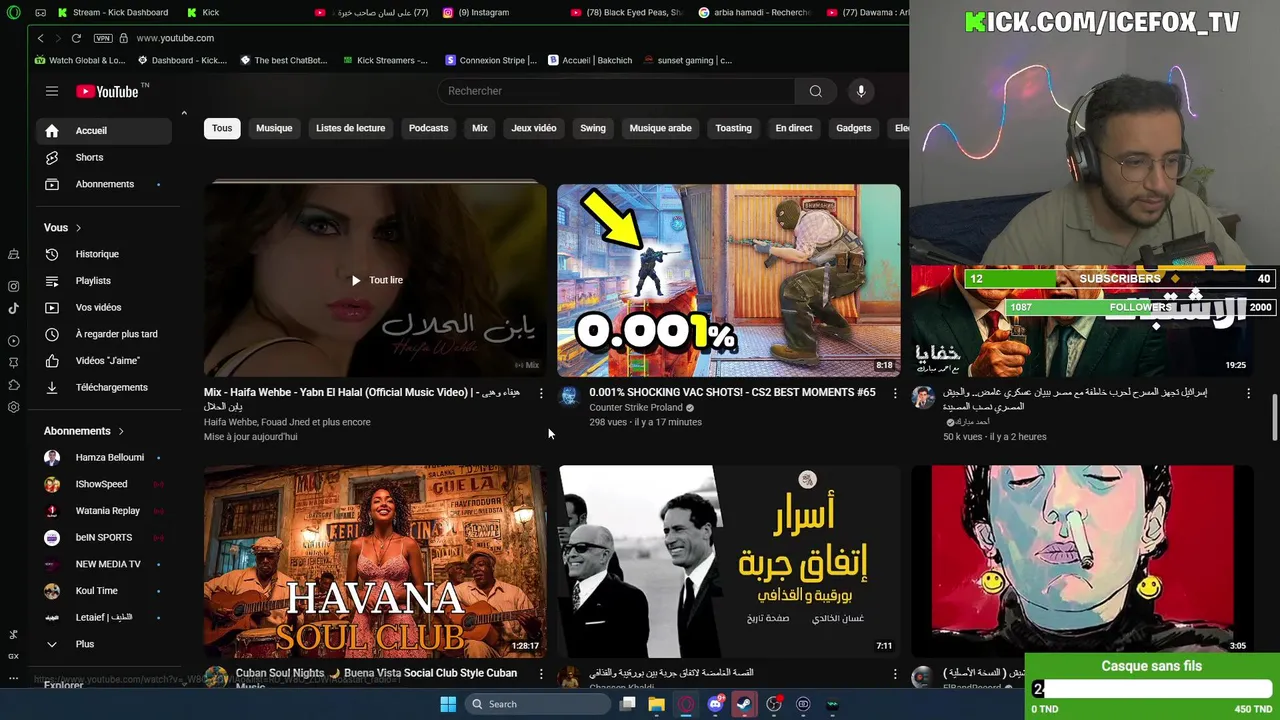The width and height of the screenshot is (1280, 720).
Task: Open Counter Strike Proland channel link
Action: pyautogui.click(x=635, y=408)
